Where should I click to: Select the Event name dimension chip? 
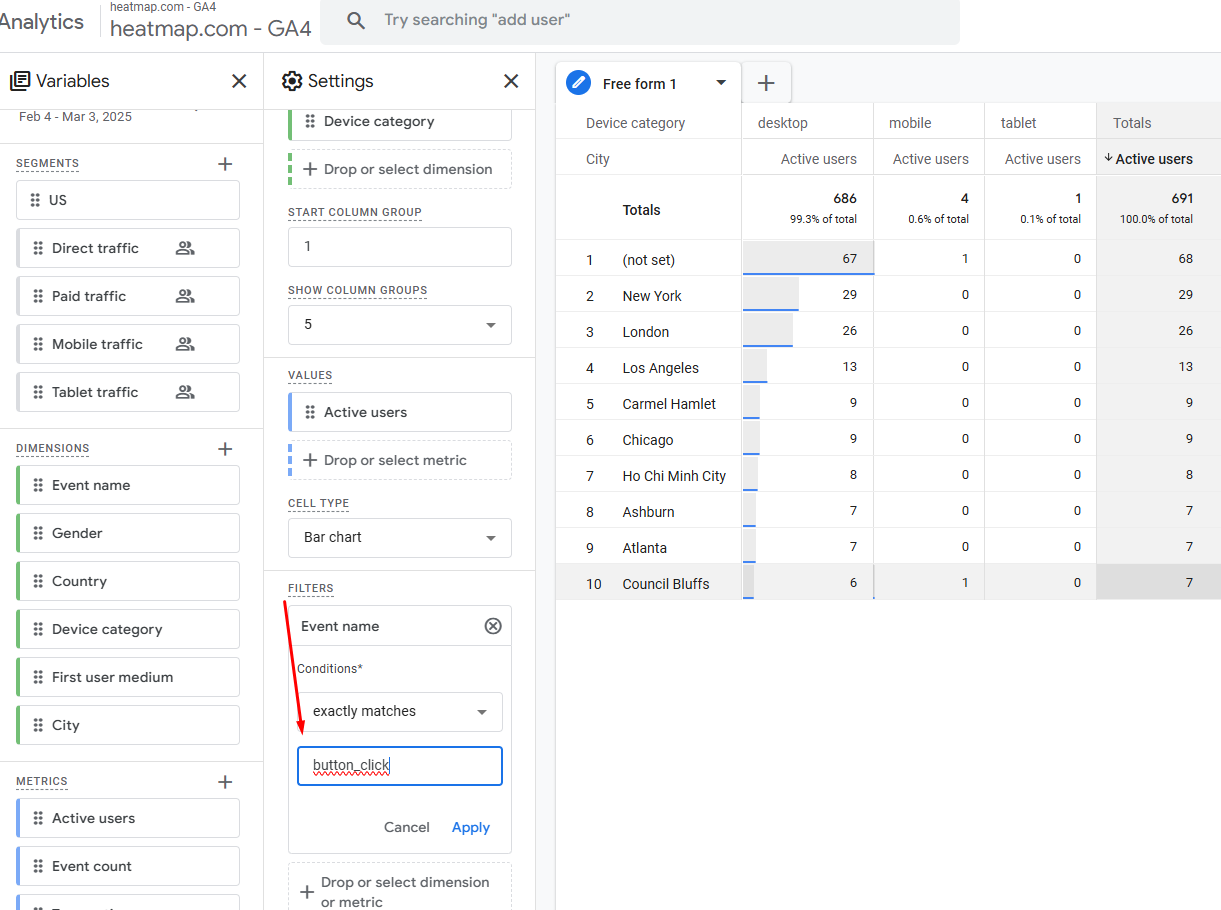pos(128,485)
